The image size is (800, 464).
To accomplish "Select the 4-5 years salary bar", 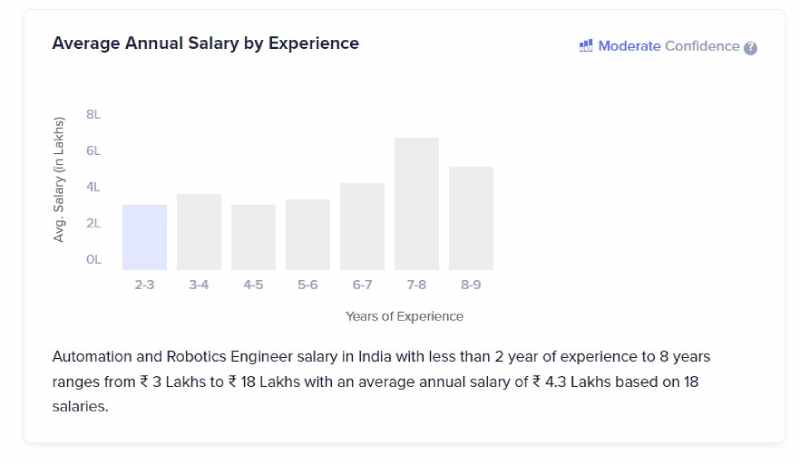I will click(x=254, y=237).
